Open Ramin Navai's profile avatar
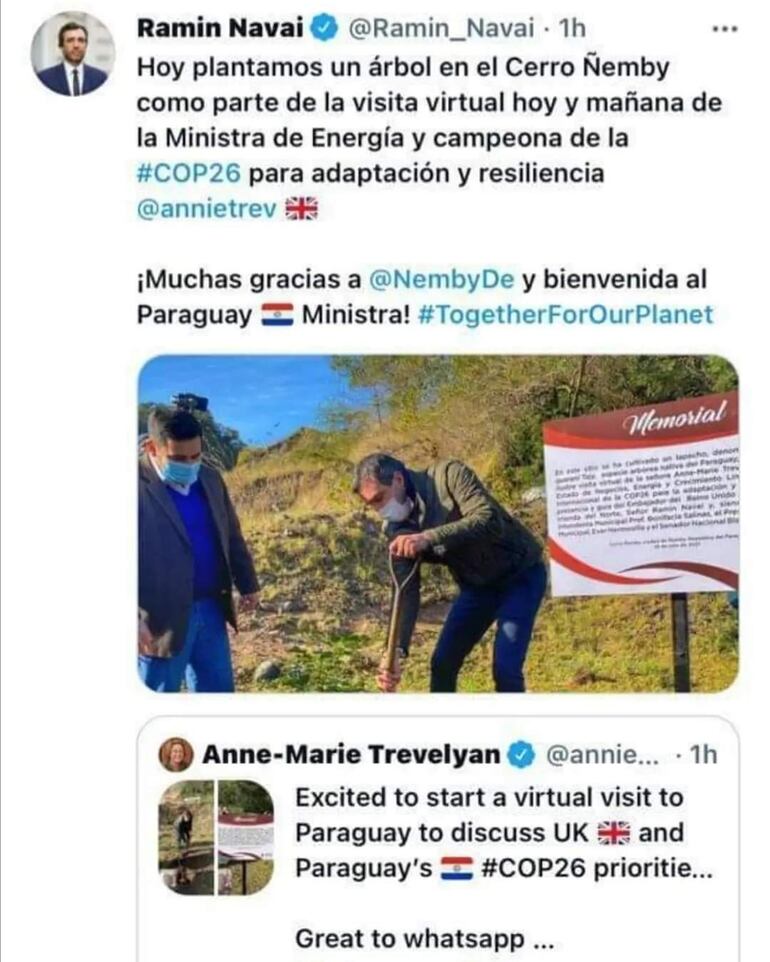Screen dimensions: 770x962 pyautogui.click(x=73, y=54)
